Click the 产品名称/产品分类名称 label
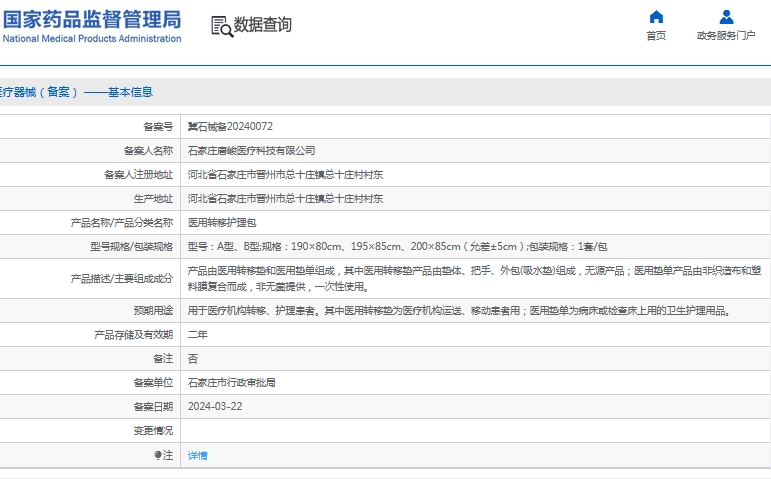Image resolution: width=771 pixels, height=479 pixels. (122, 223)
